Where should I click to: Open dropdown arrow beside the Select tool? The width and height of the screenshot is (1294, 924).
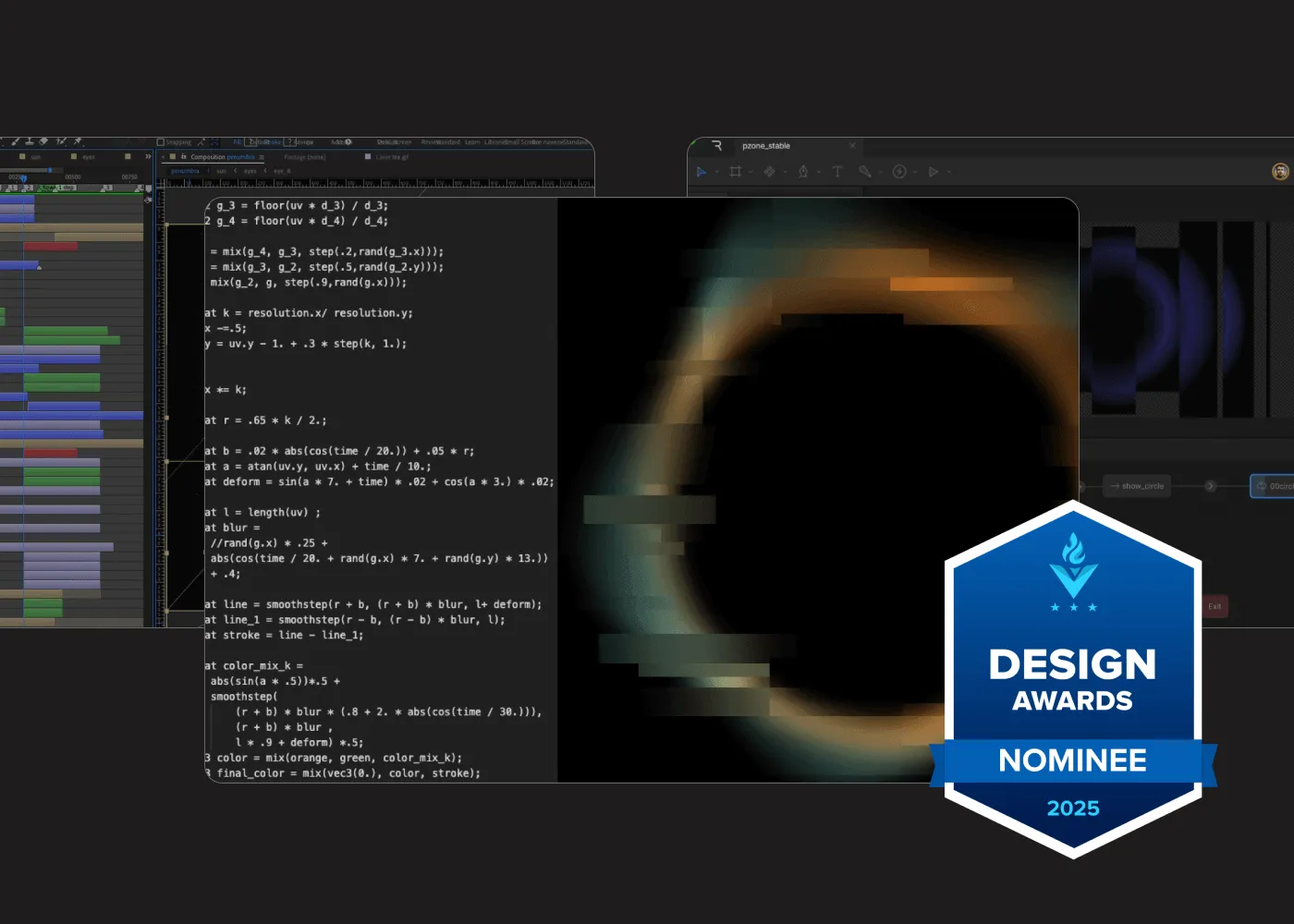[x=716, y=172]
